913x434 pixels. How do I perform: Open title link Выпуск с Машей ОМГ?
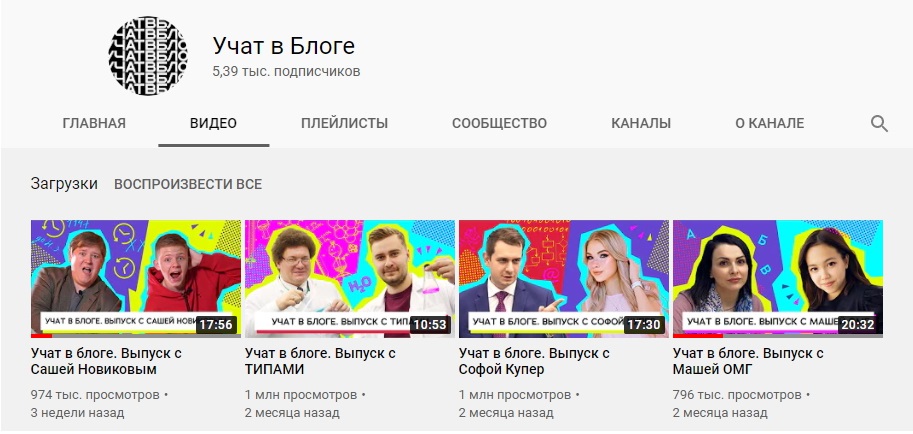tap(749, 361)
